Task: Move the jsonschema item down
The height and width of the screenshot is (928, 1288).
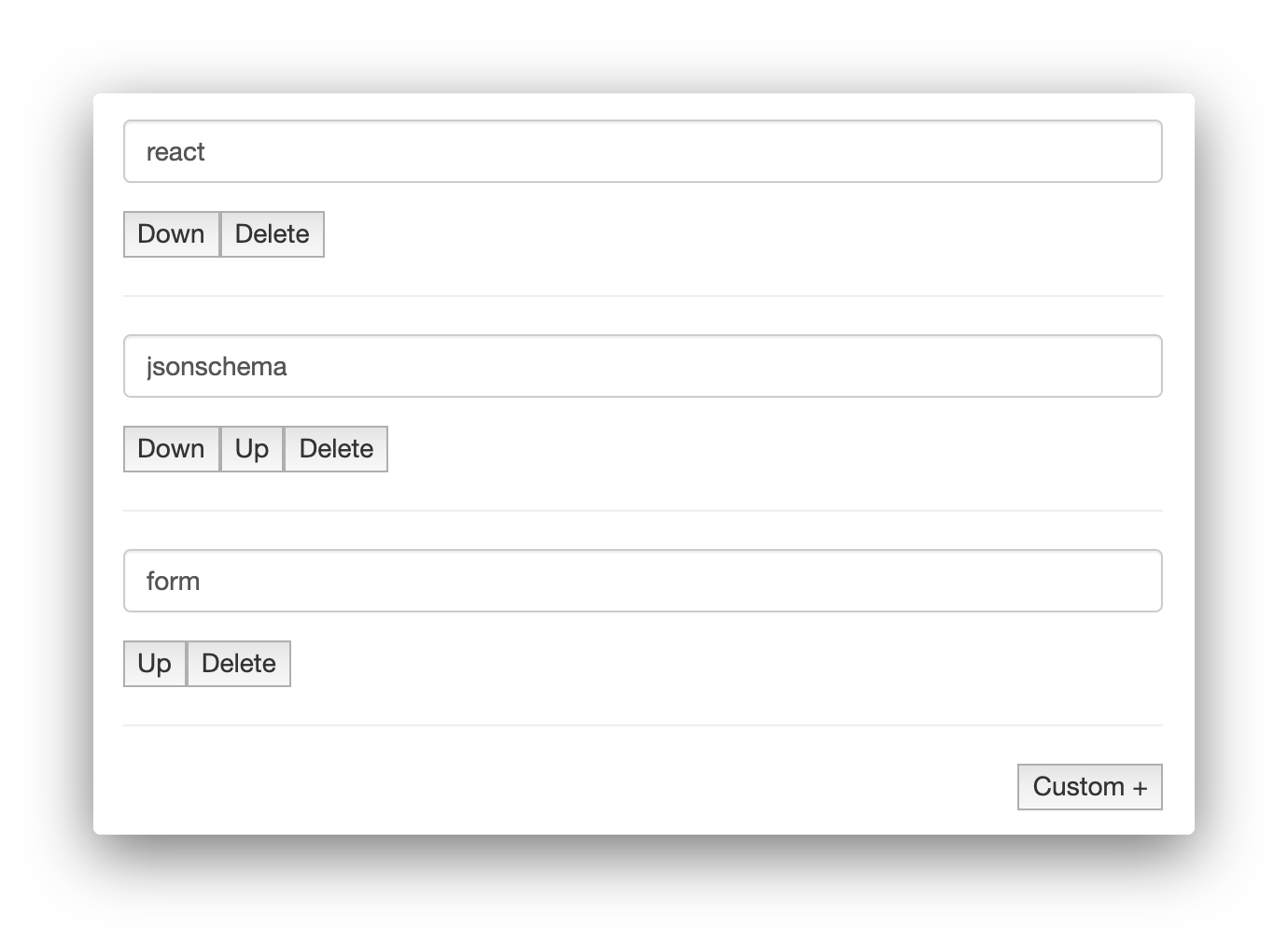Action: click(x=171, y=449)
